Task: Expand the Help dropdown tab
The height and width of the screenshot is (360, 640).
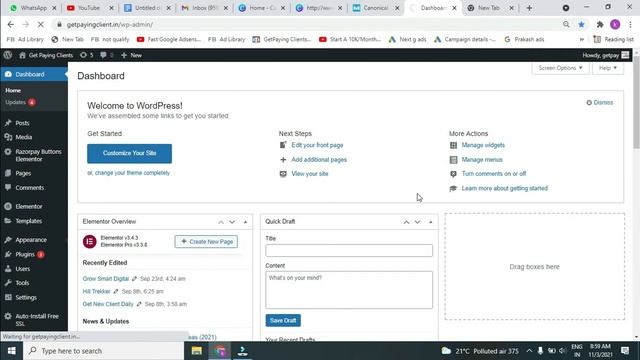Action: [x=608, y=68]
